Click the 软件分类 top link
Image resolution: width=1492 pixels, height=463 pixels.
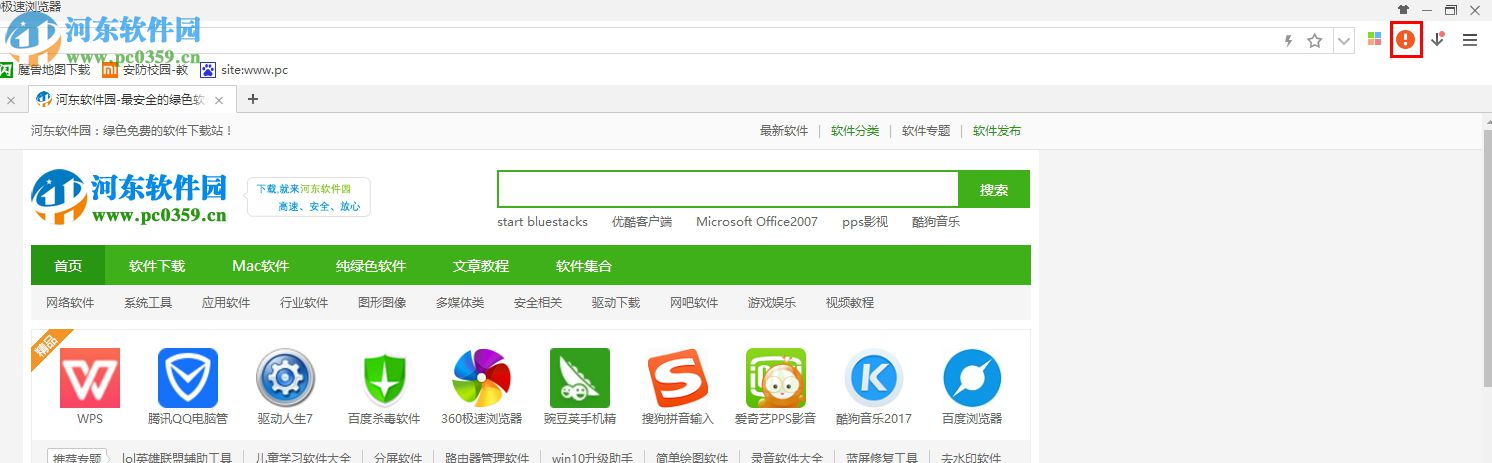[855, 131]
